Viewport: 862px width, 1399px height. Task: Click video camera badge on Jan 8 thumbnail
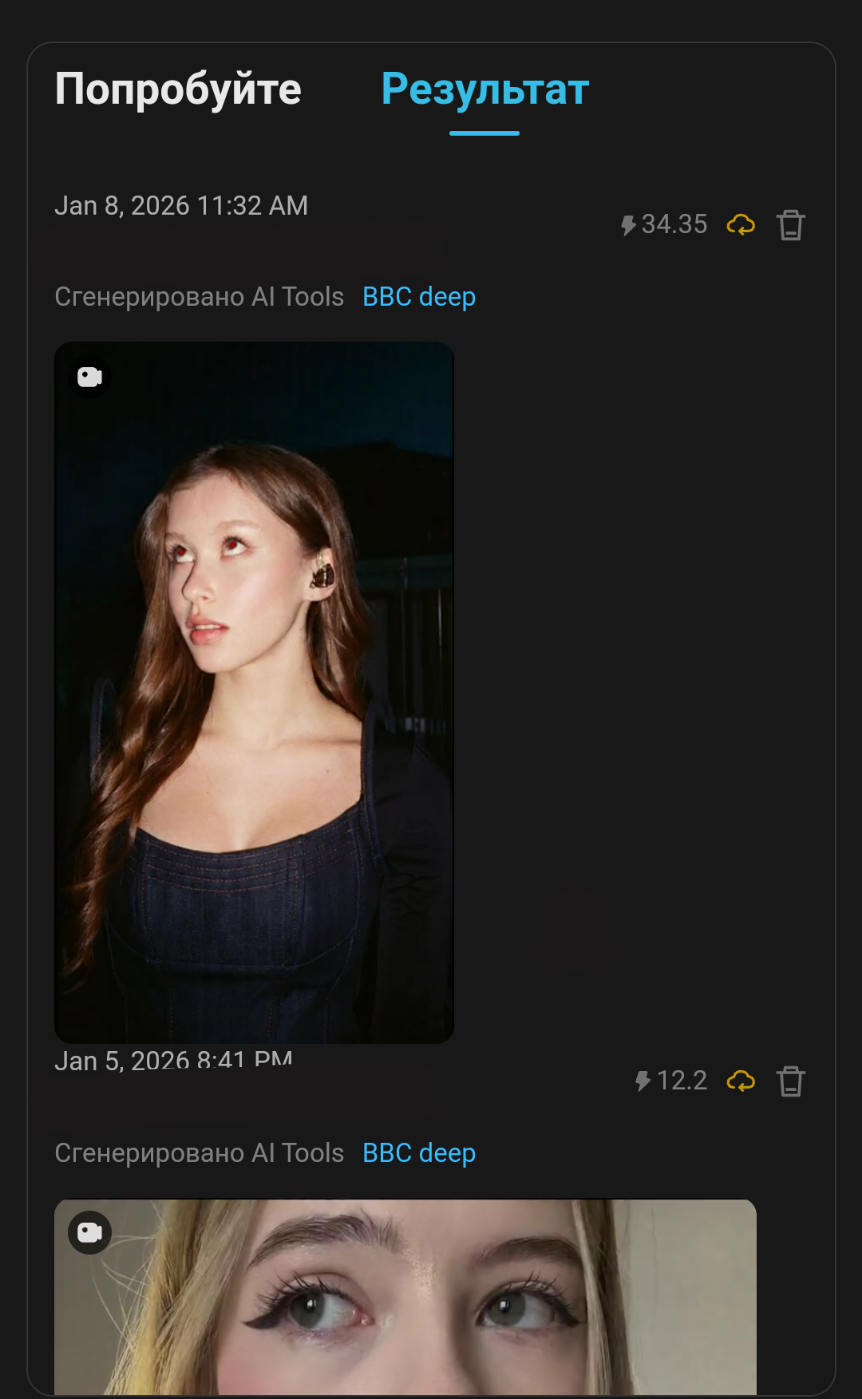[x=90, y=377]
